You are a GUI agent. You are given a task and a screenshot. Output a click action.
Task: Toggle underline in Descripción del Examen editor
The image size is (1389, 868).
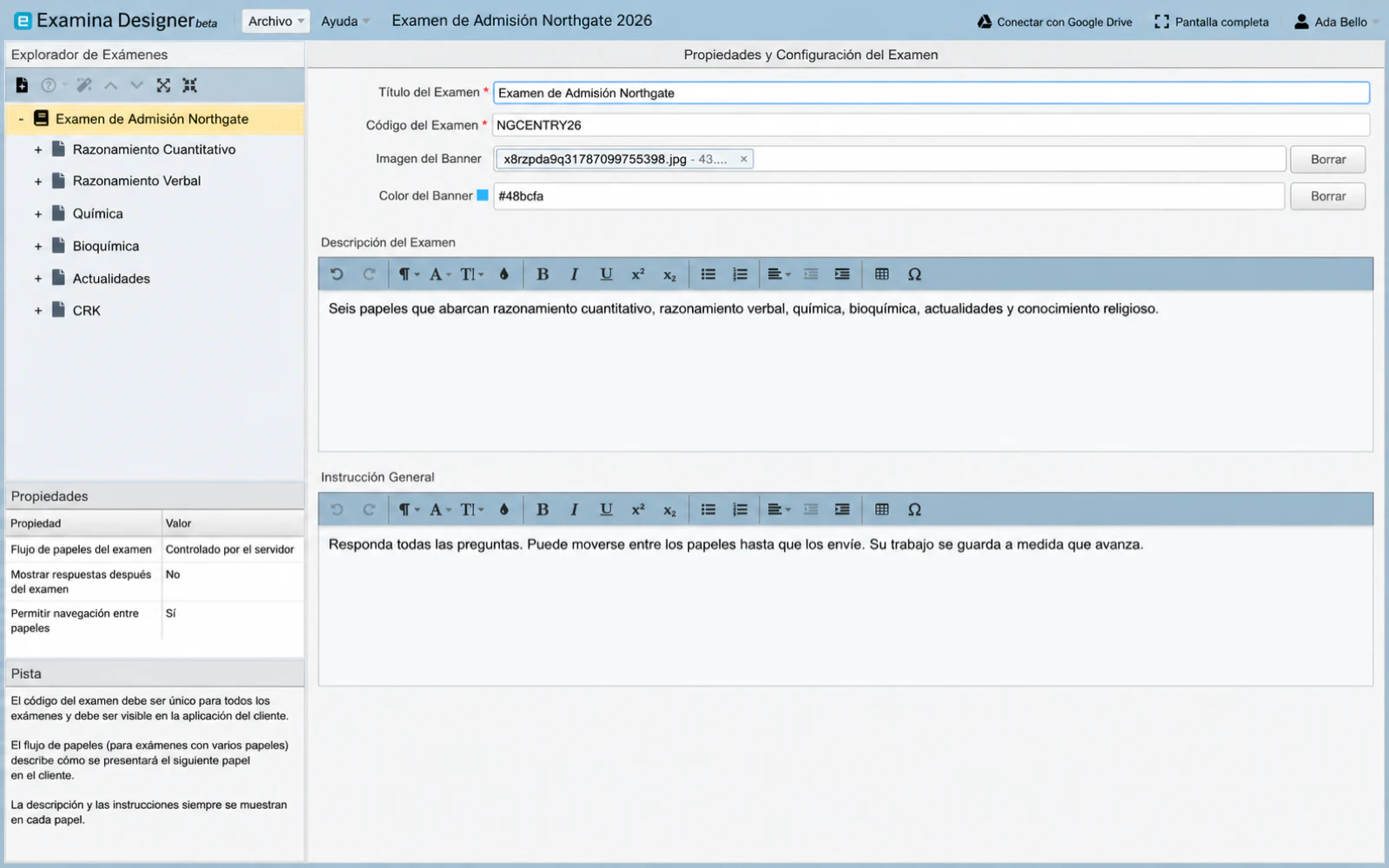(606, 274)
